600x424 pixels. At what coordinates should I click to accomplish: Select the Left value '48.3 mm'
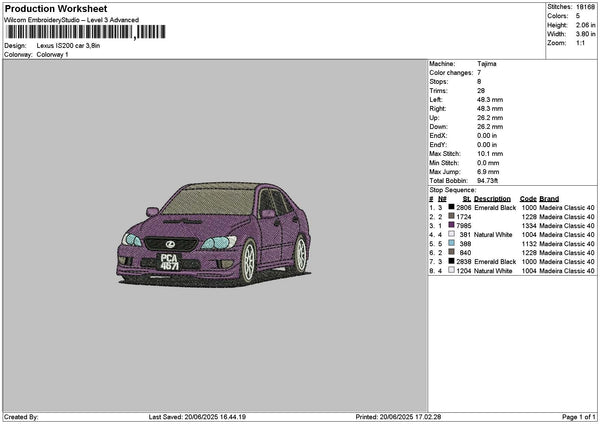pos(490,100)
